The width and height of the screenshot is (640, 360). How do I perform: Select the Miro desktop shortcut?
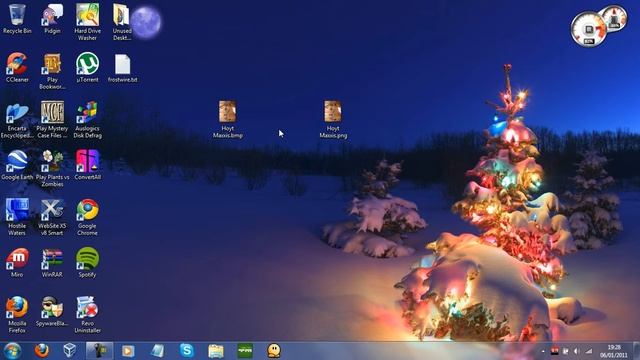17,262
